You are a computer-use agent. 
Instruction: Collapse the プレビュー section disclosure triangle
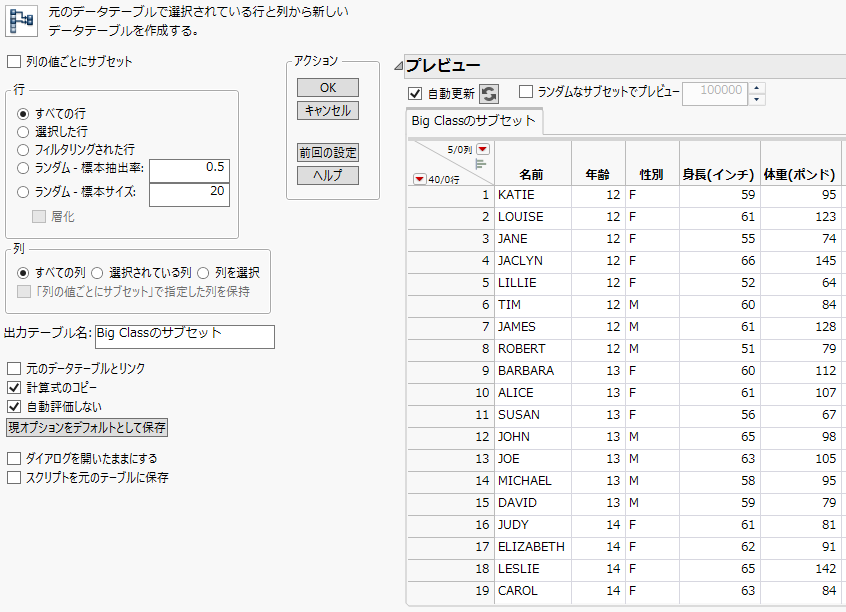click(398, 66)
